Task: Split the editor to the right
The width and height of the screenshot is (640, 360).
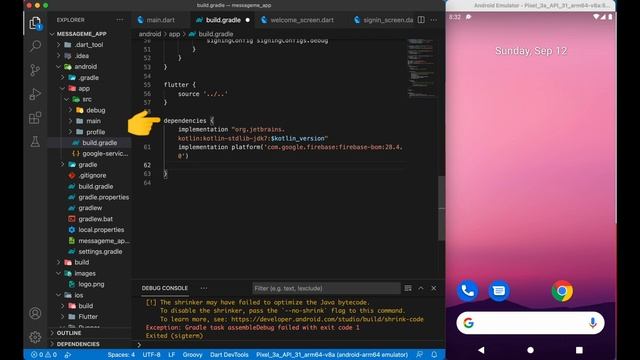Action: click(421, 20)
